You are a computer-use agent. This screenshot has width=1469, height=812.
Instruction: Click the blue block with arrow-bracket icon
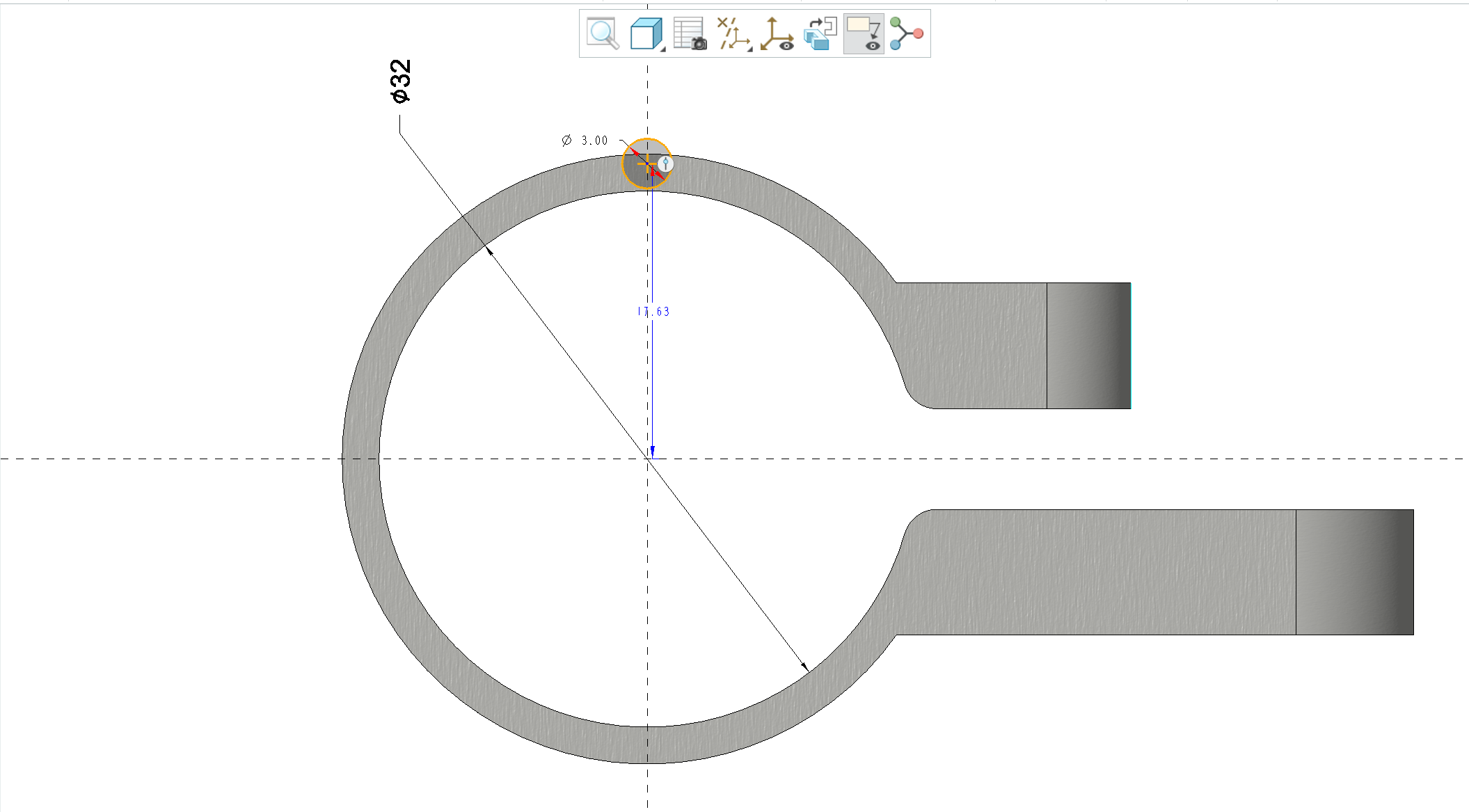(820, 33)
